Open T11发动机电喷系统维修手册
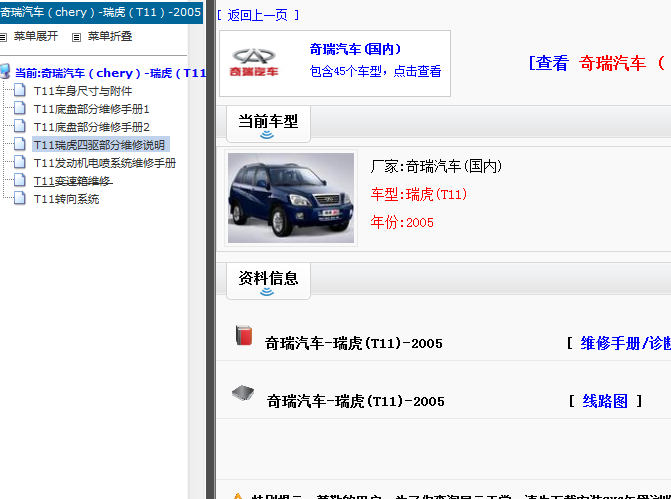Viewport: 671px width, 499px height. pyautogui.click(x=105, y=163)
